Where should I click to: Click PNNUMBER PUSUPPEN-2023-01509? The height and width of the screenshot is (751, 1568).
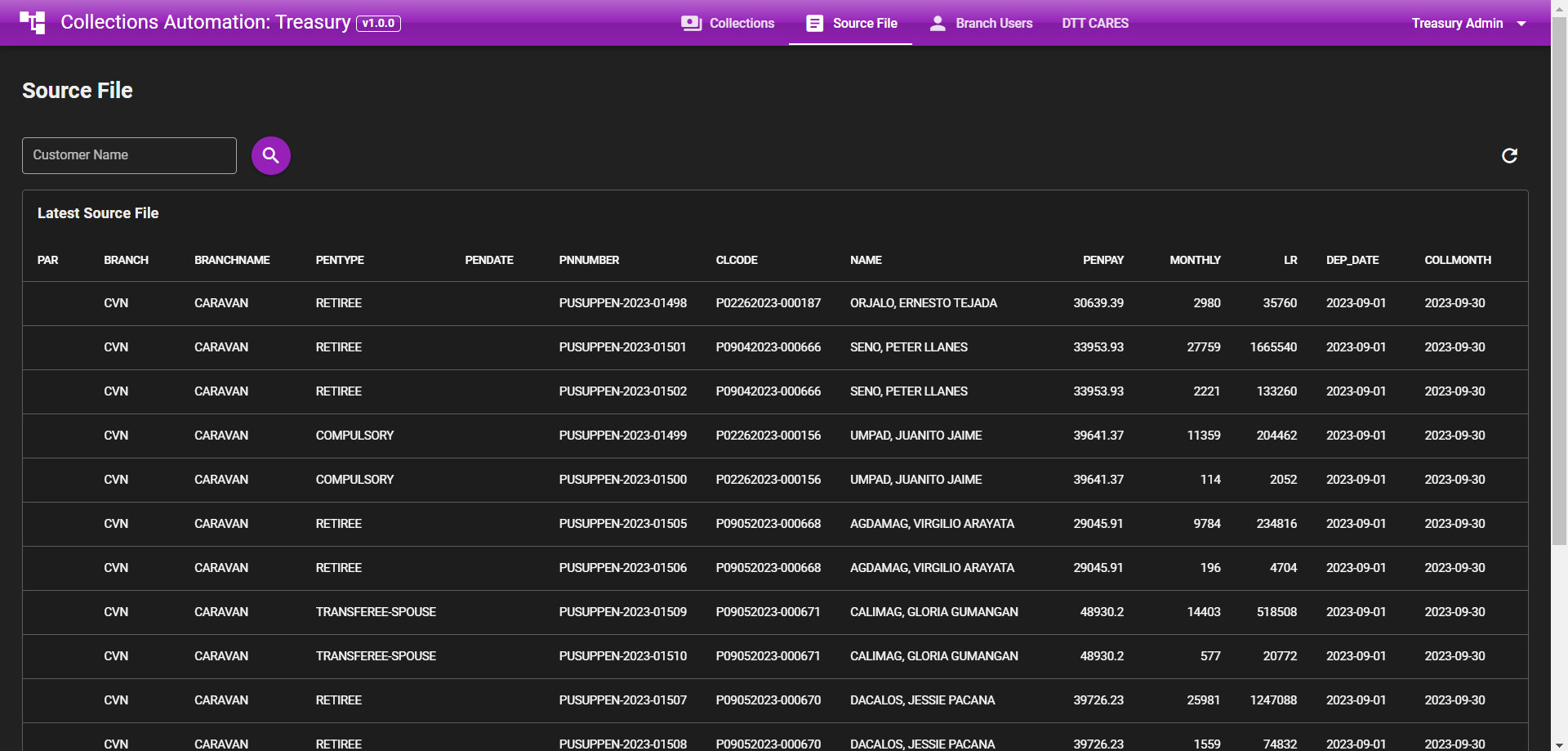tap(623, 612)
